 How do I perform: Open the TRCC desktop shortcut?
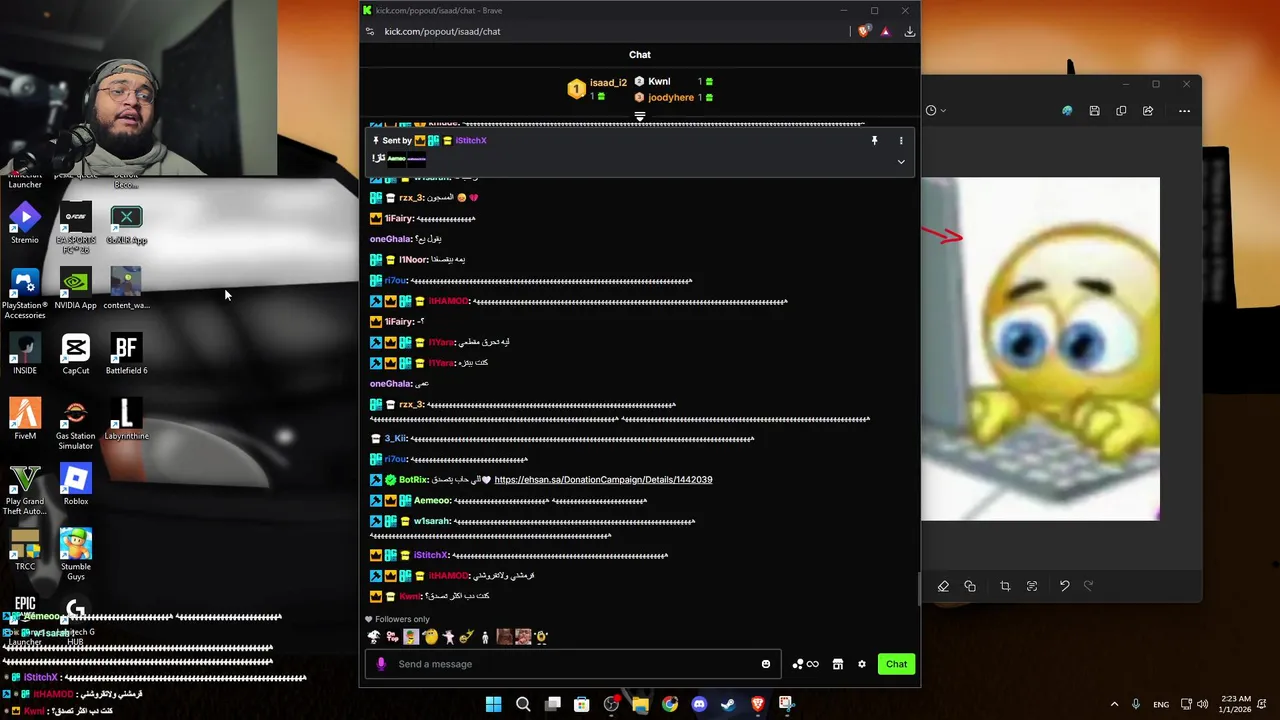[x=25, y=550]
